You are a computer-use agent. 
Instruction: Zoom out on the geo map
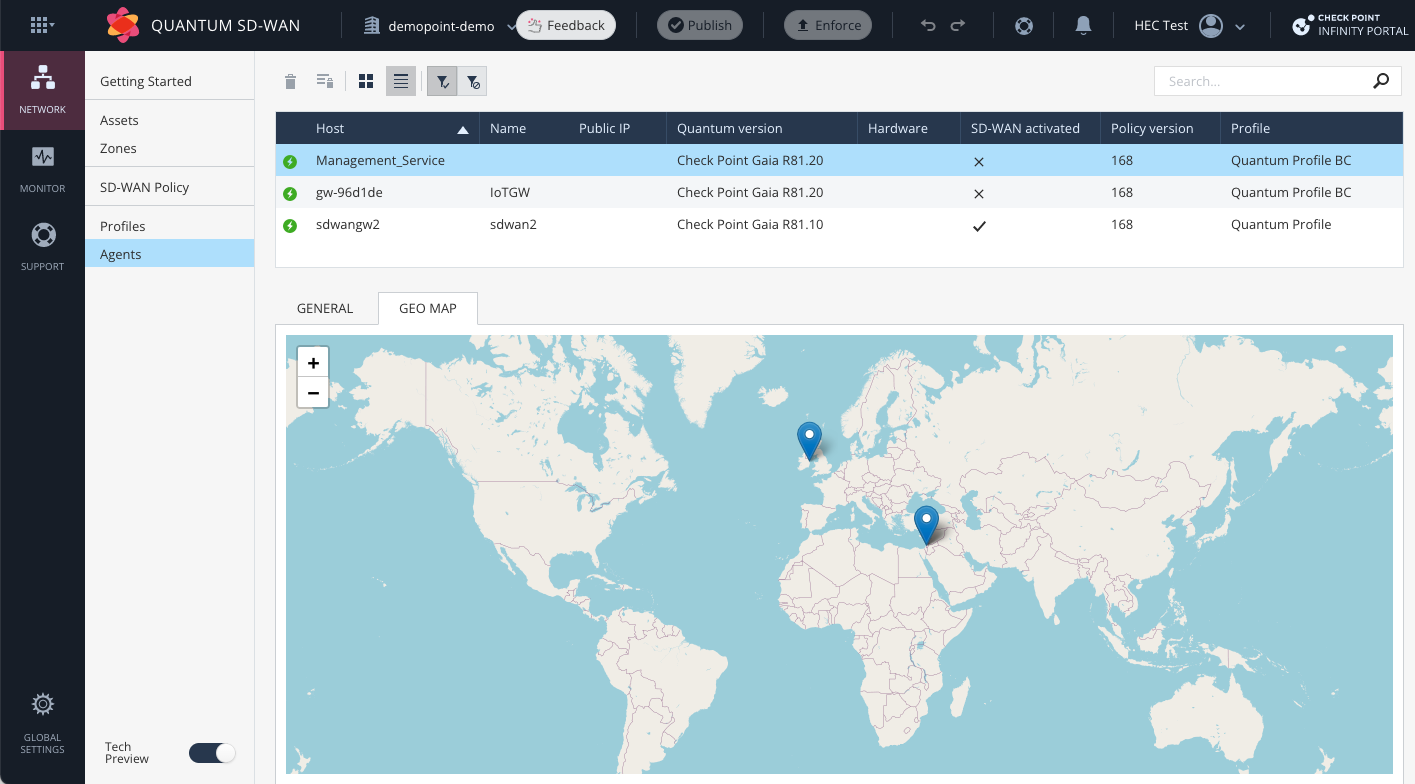point(313,393)
